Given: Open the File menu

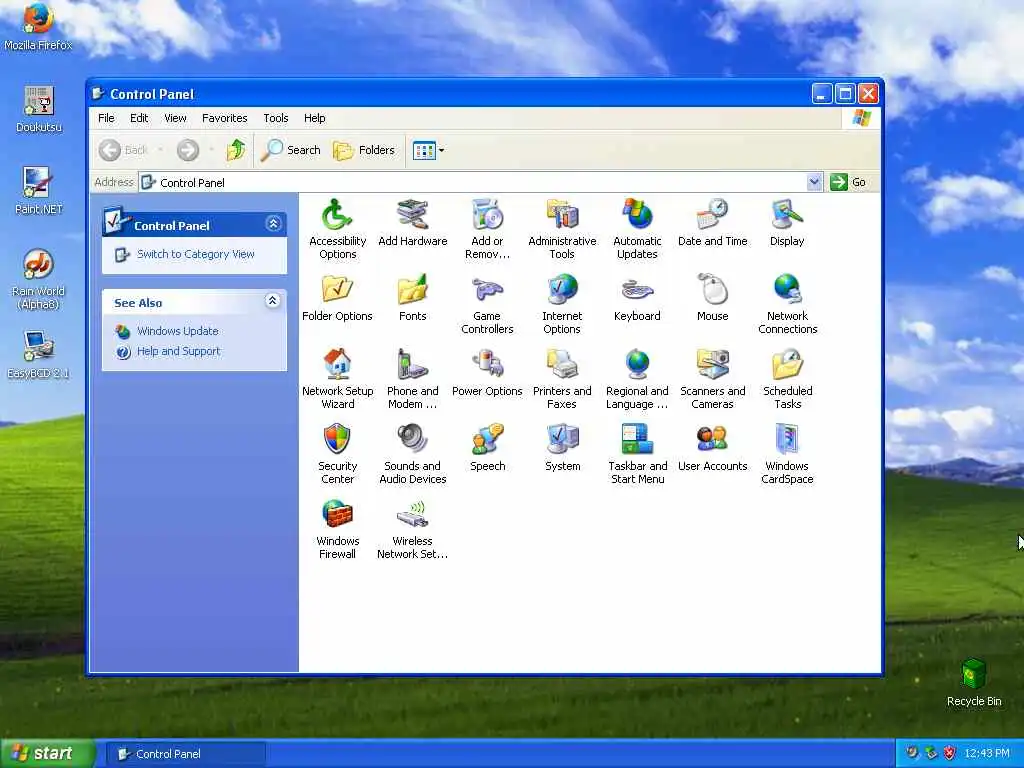Looking at the screenshot, I should point(106,118).
